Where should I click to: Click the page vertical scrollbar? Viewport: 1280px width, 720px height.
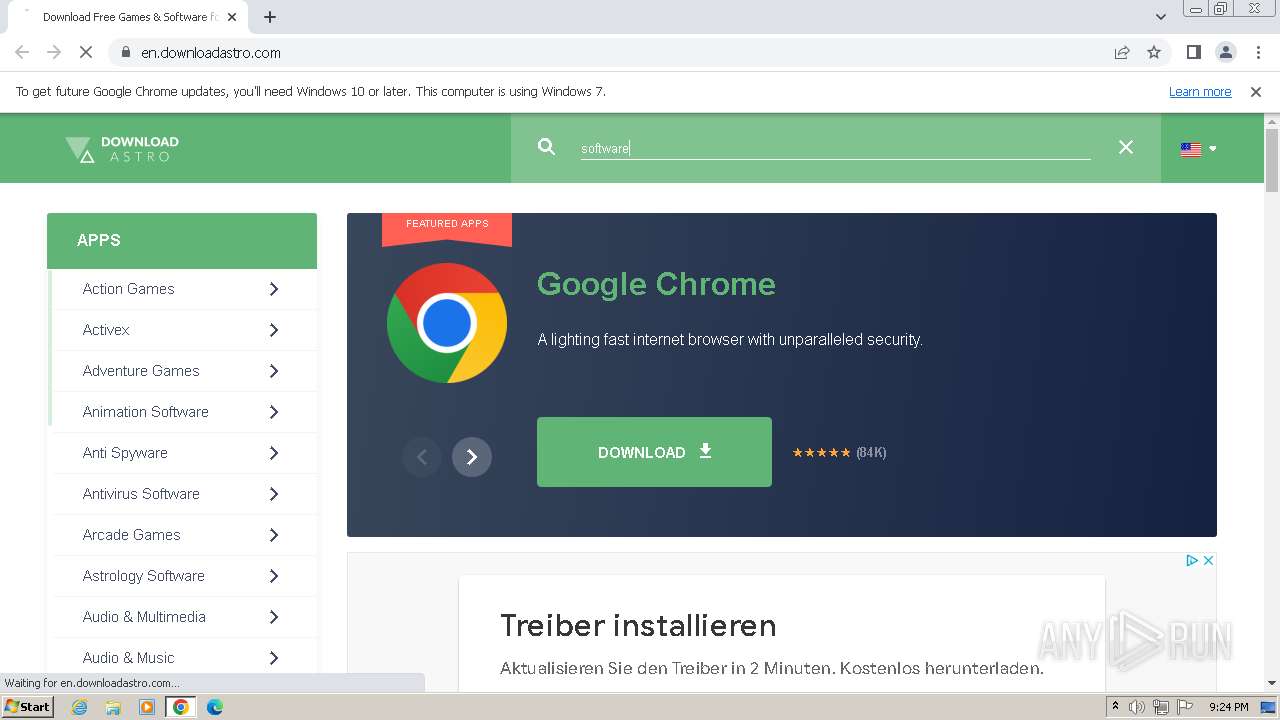[x=1272, y=160]
